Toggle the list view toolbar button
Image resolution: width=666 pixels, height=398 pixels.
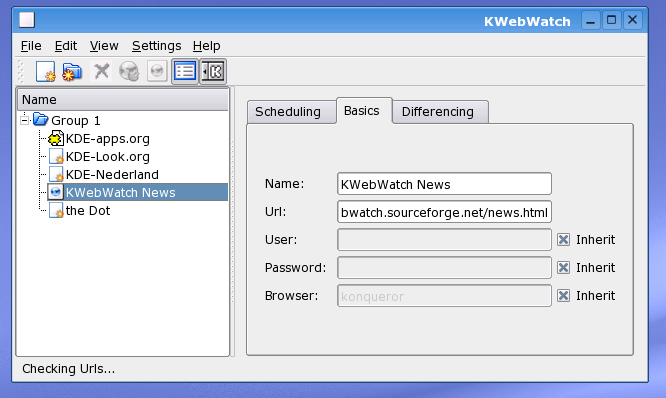[185, 71]
